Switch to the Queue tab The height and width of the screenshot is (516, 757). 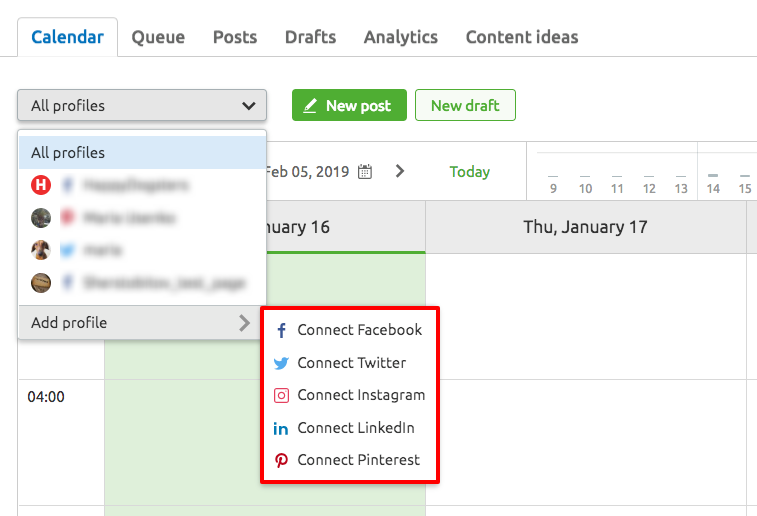tap(158, 37)
